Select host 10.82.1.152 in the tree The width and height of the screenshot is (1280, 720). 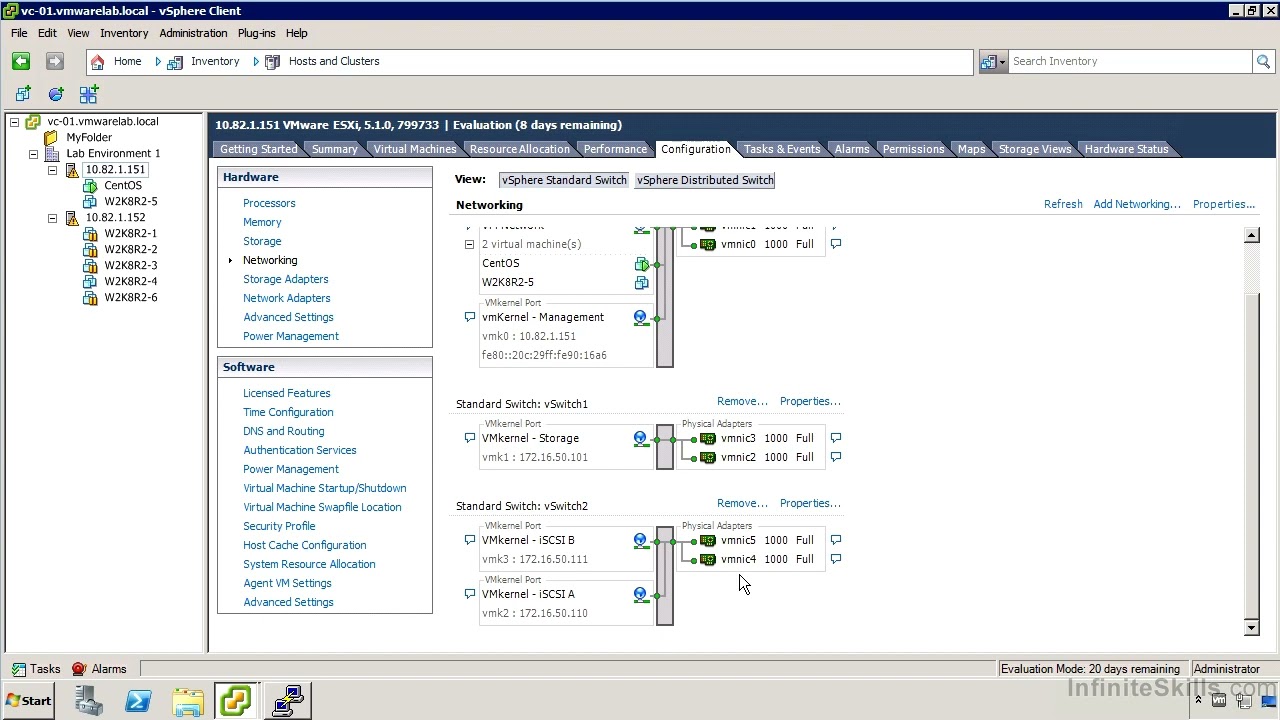(x=115, y=218)
